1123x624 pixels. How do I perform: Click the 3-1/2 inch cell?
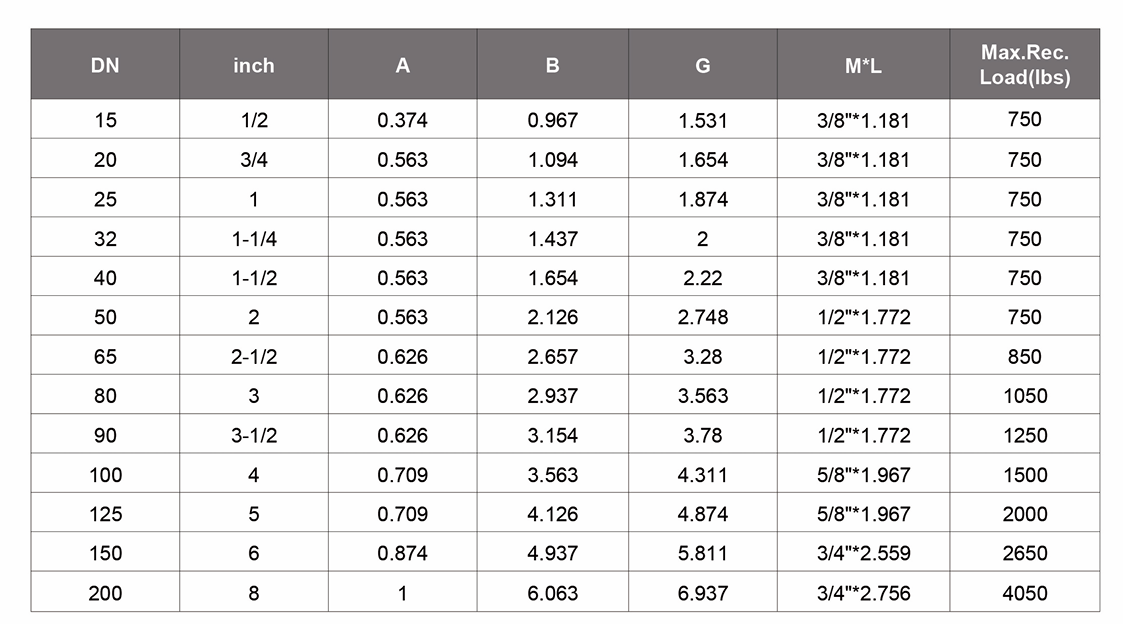[253, 436]
